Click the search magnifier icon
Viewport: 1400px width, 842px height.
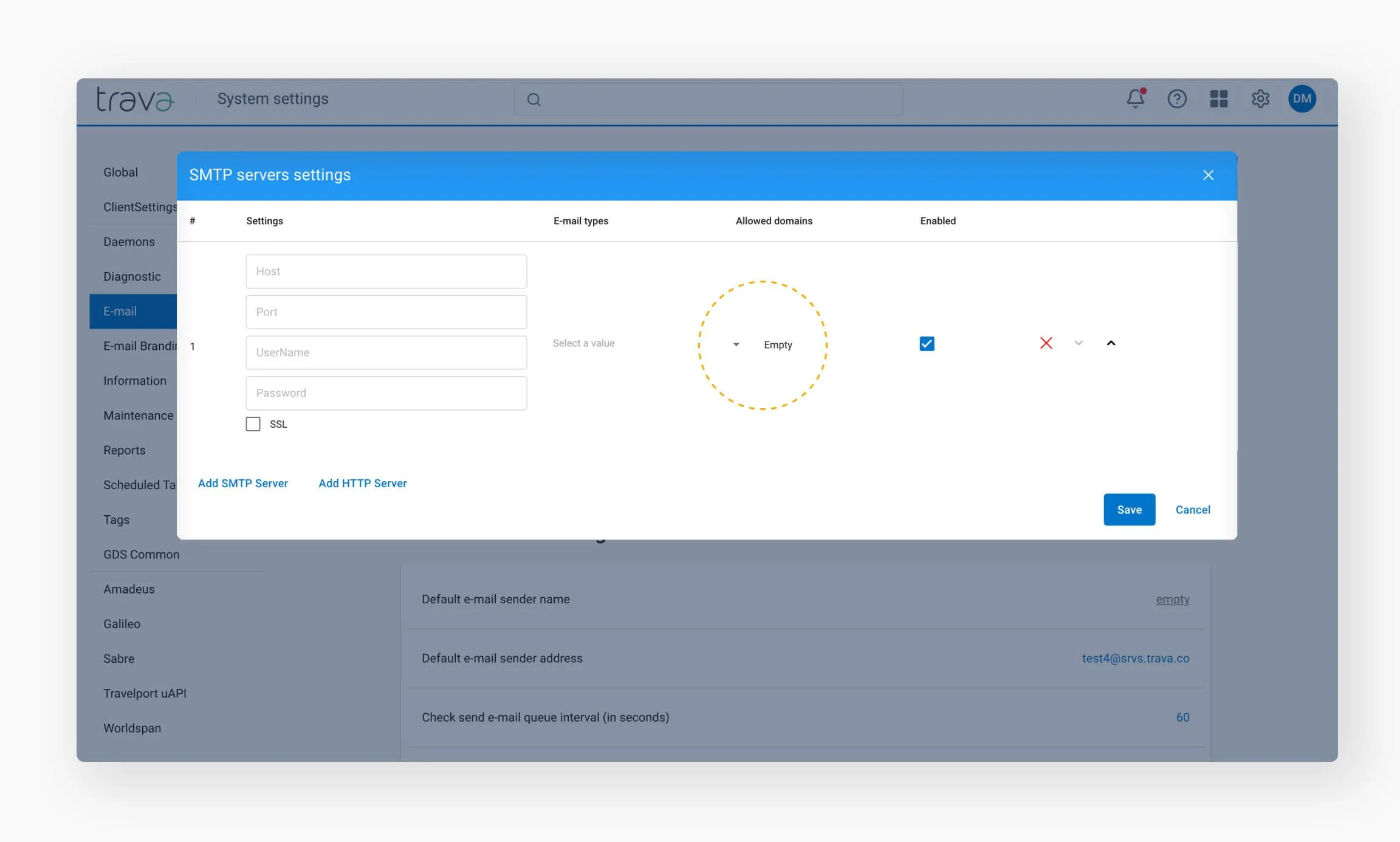pos(534,99)
